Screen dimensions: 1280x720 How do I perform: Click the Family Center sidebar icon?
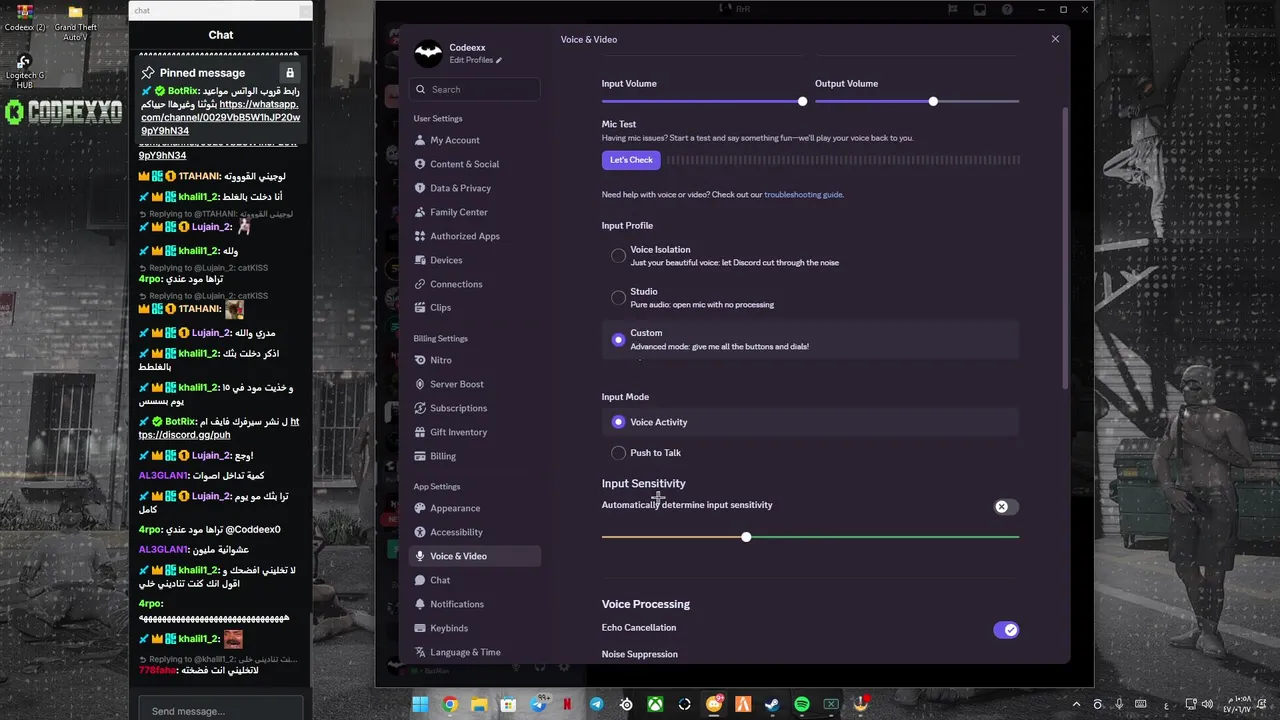pyautogui.click(x=420, y=212)
